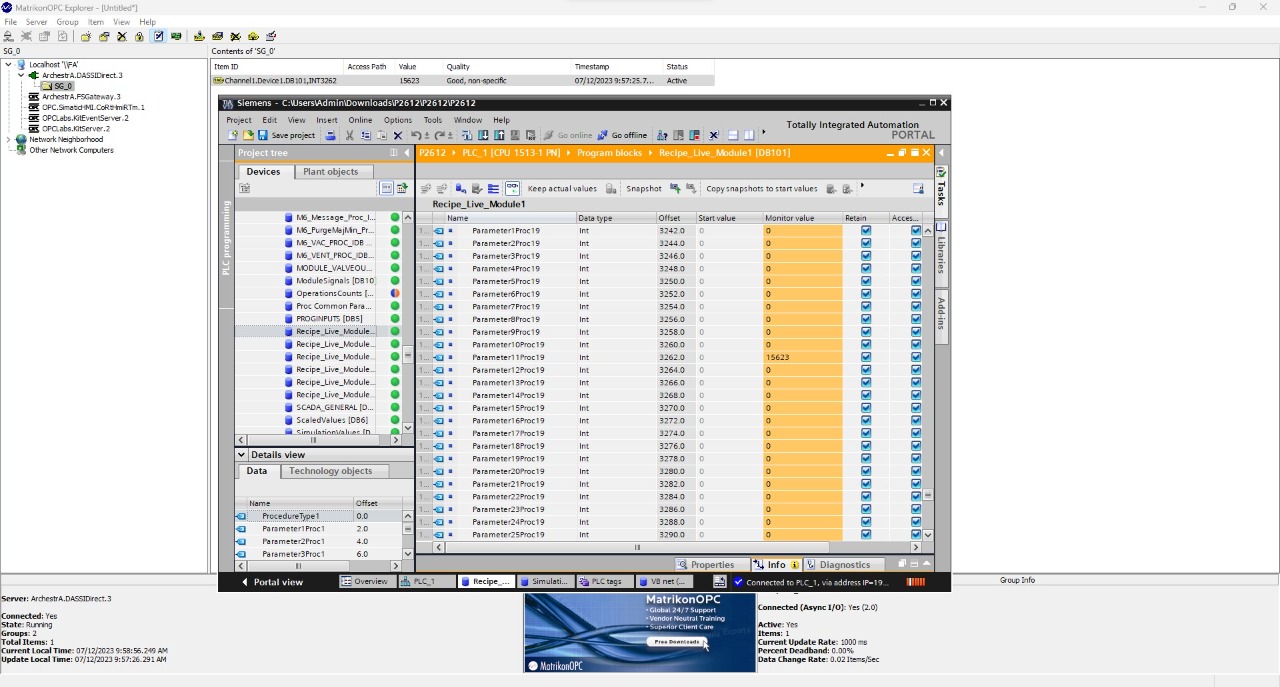The height and width of the screenshot is (687, 1280).
Task: Toggle Retain checkbox for Parameter5Proc19
Action: point(866,281)
